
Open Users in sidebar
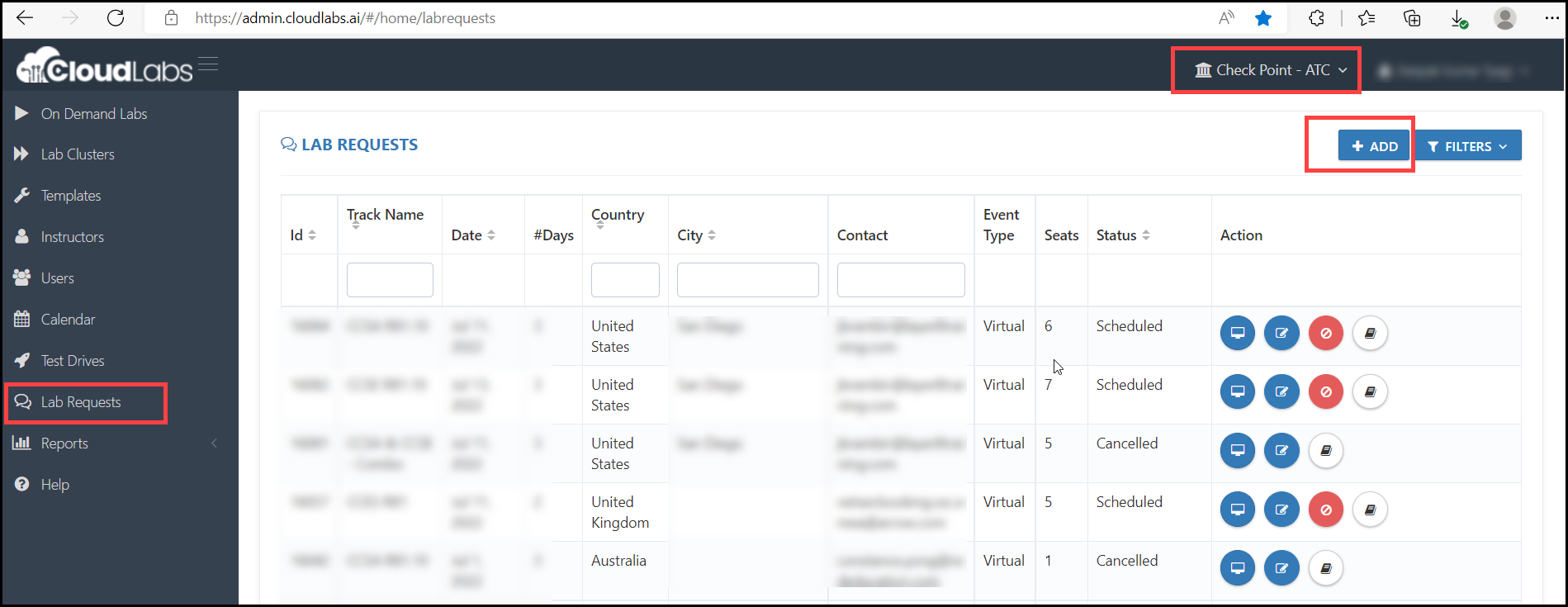click(x=58, y=277)
